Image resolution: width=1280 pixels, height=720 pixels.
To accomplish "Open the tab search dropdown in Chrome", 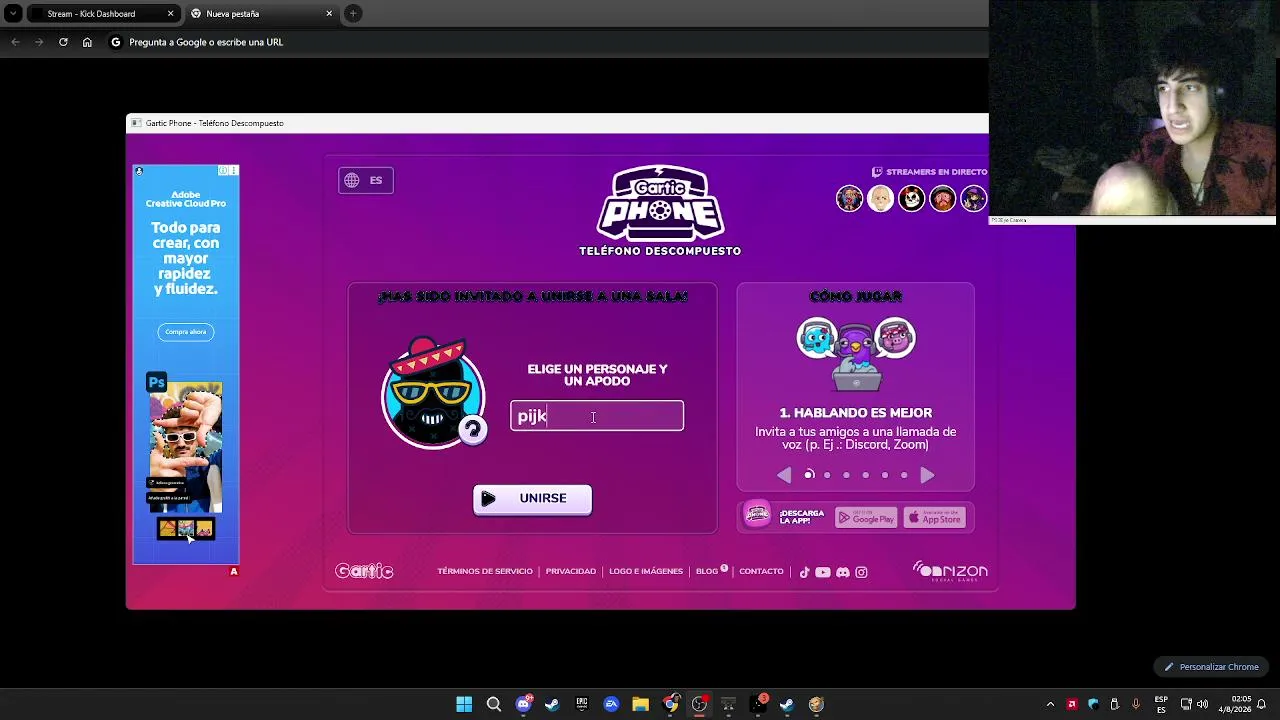I will [x=13, y=14].
